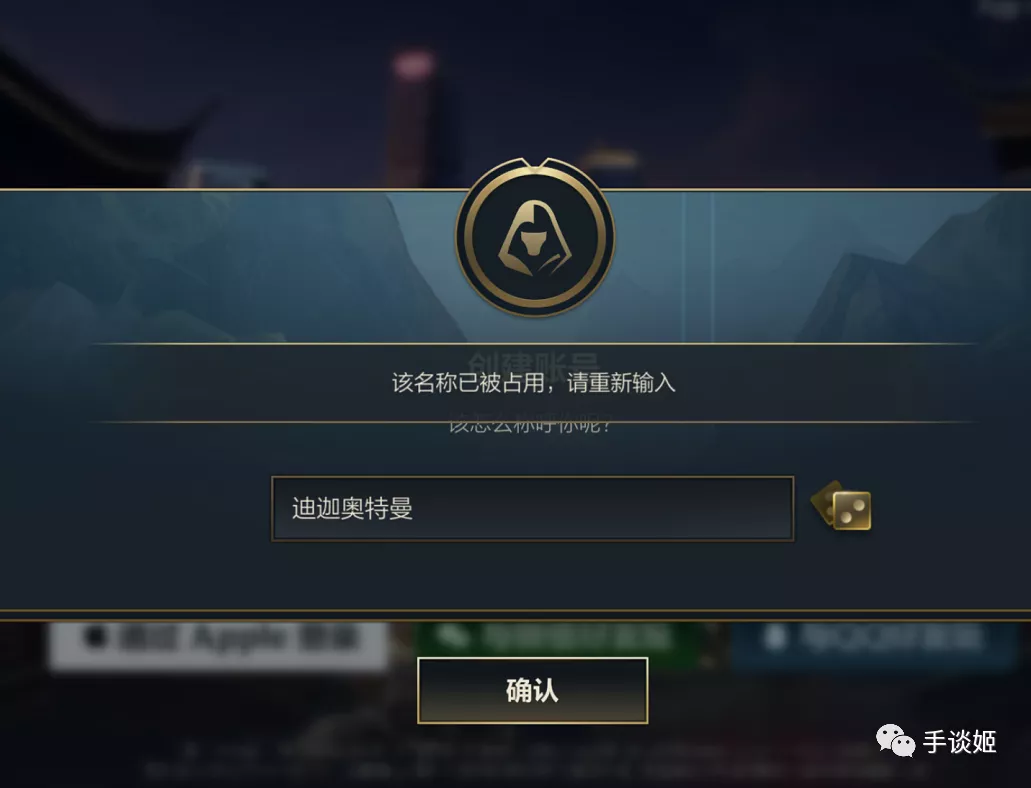Click the 该名称已被占用 error message

pos(533,382)
